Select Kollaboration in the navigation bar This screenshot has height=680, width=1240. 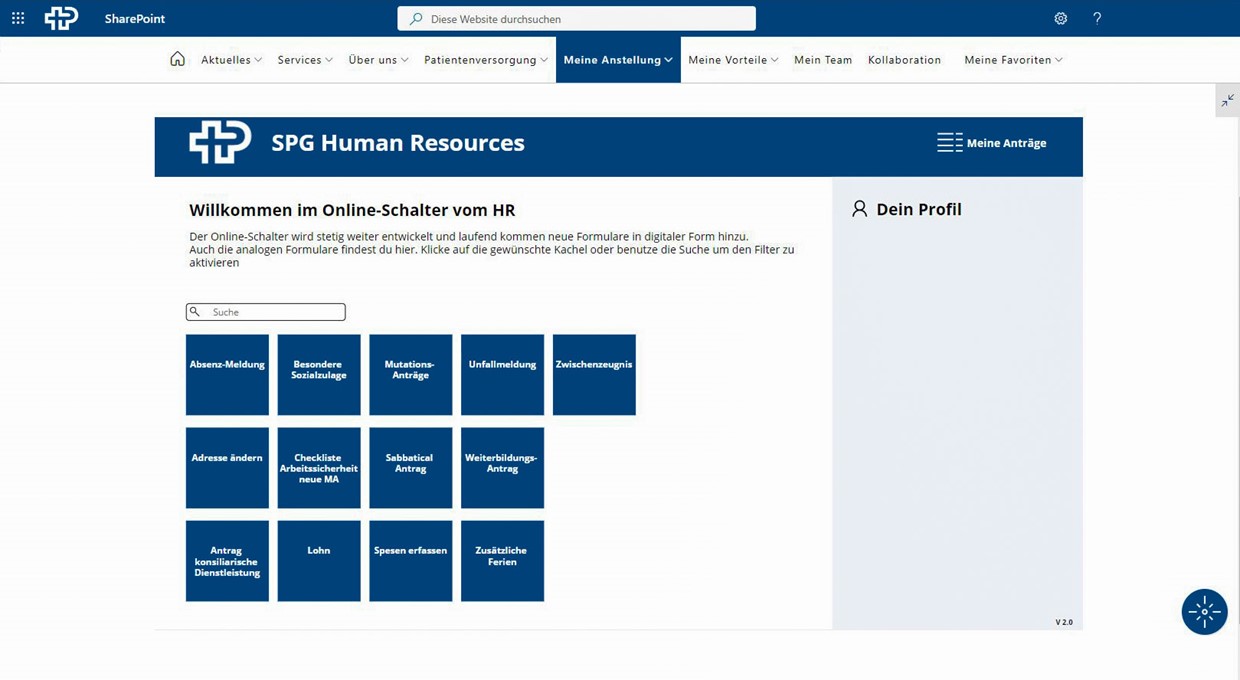[x=904, y=60]
